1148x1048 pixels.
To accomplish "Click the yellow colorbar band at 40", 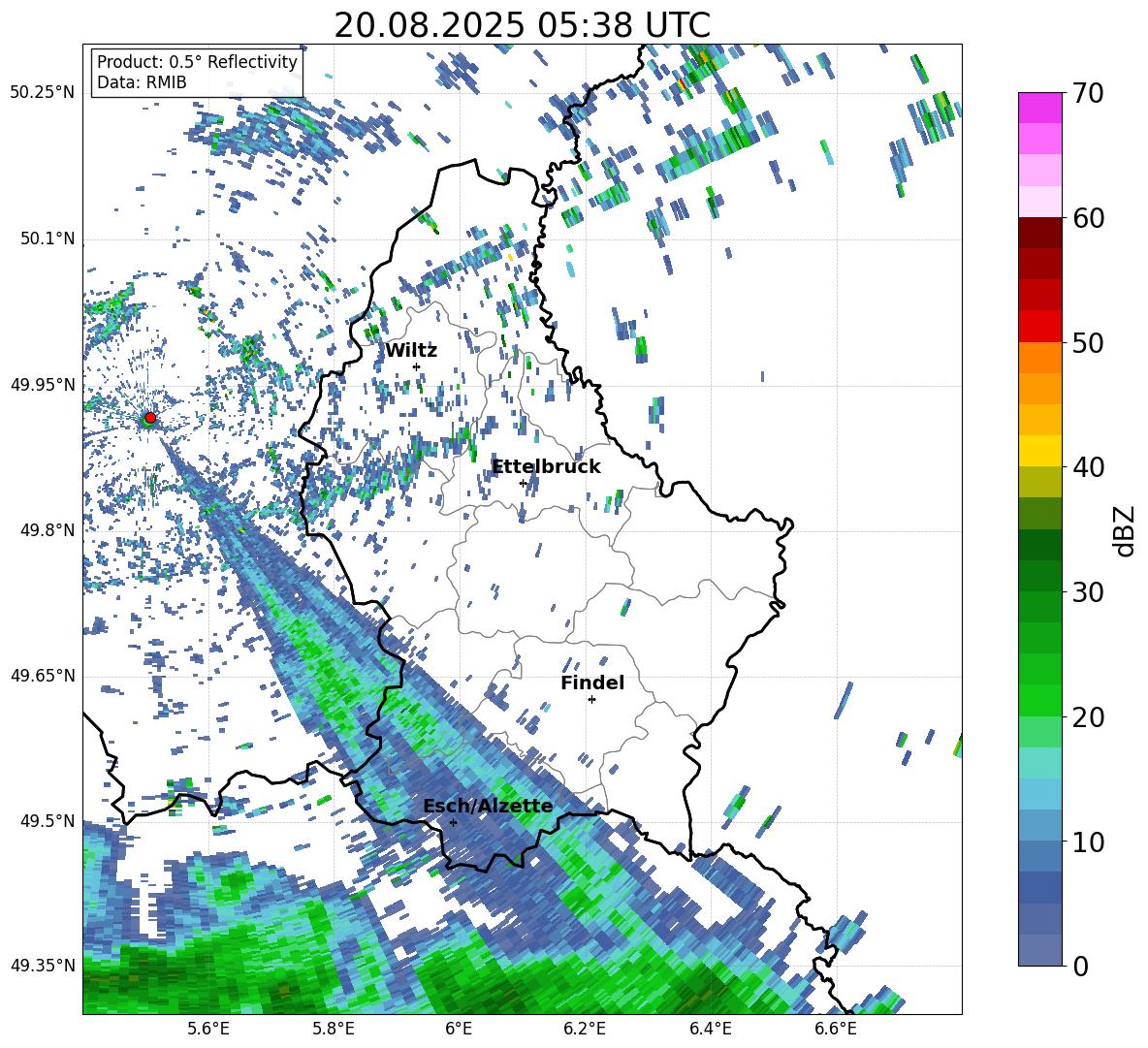I will coord(1039,451).
